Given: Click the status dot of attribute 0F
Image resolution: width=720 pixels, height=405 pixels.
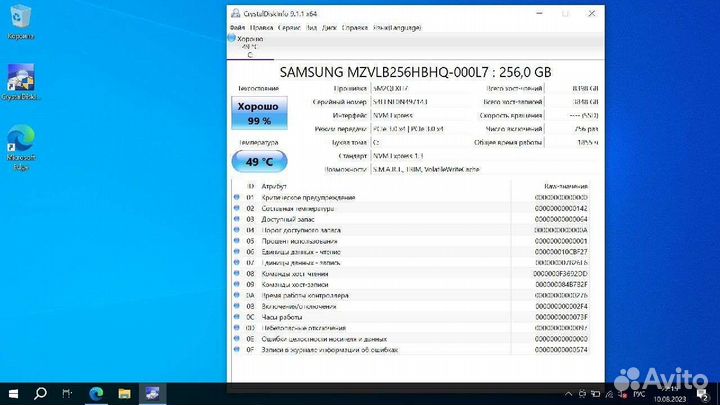Looking at the screenshot, I should 236,349.
